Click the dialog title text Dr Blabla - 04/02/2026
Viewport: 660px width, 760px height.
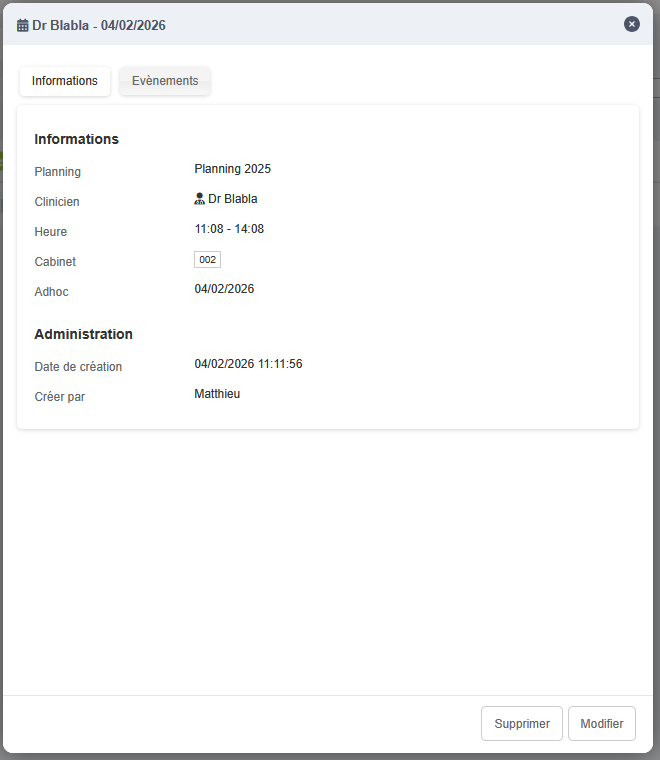point(98,25)
